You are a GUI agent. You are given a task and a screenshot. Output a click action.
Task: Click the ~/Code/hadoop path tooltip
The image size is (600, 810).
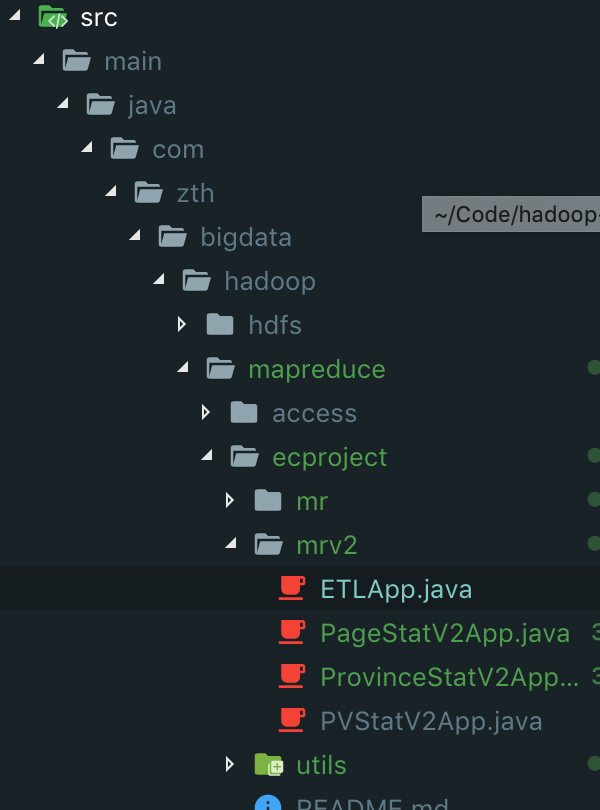[514, 215]
